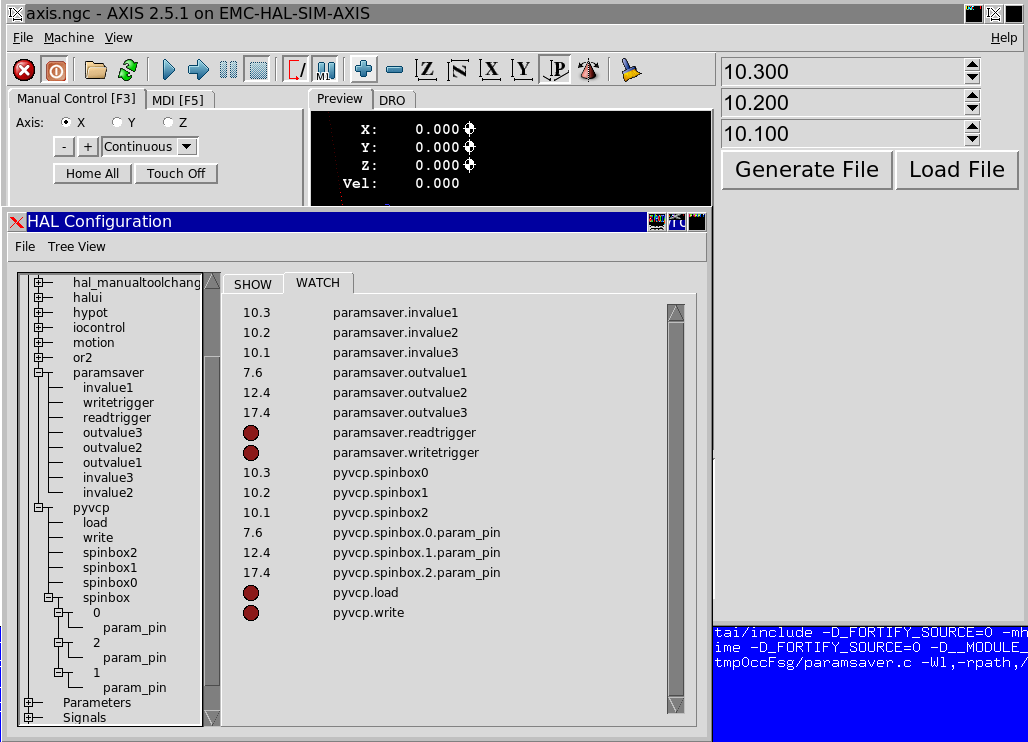
Task: Increase the 10.300 spinbox value
Action: tap(972, 65)
